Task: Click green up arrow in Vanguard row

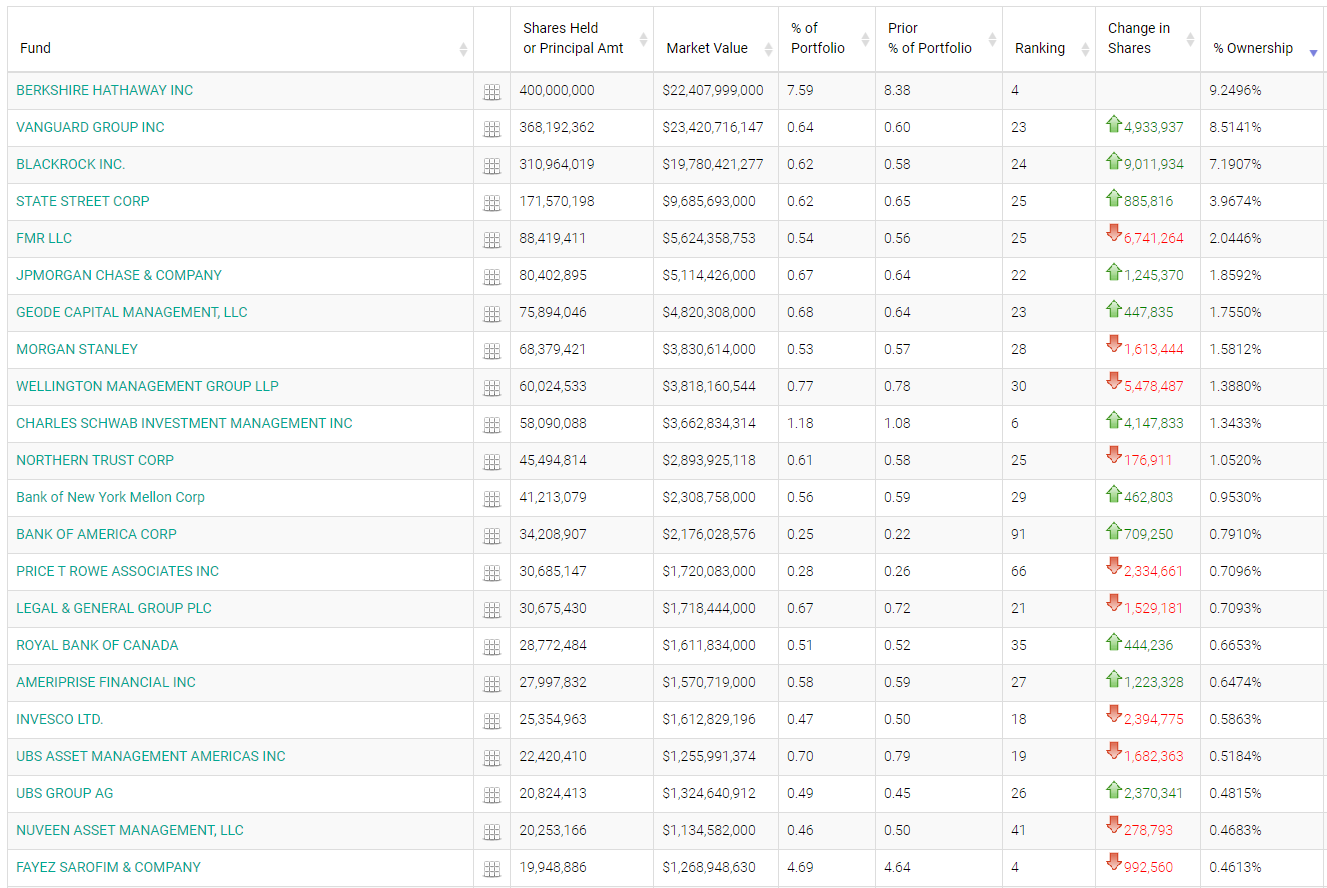Action: pyautogui.click(x=1114, y=124)
